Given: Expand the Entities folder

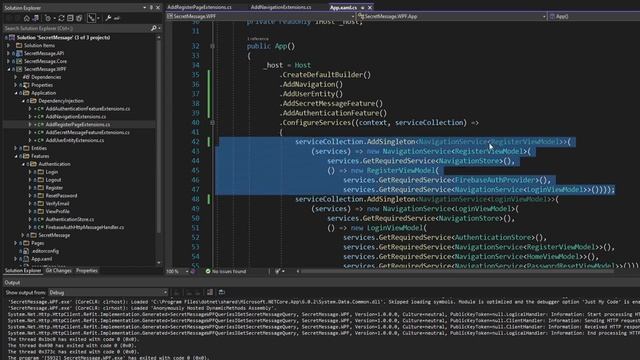Looking at the screenshot, I should click(16, 148).
